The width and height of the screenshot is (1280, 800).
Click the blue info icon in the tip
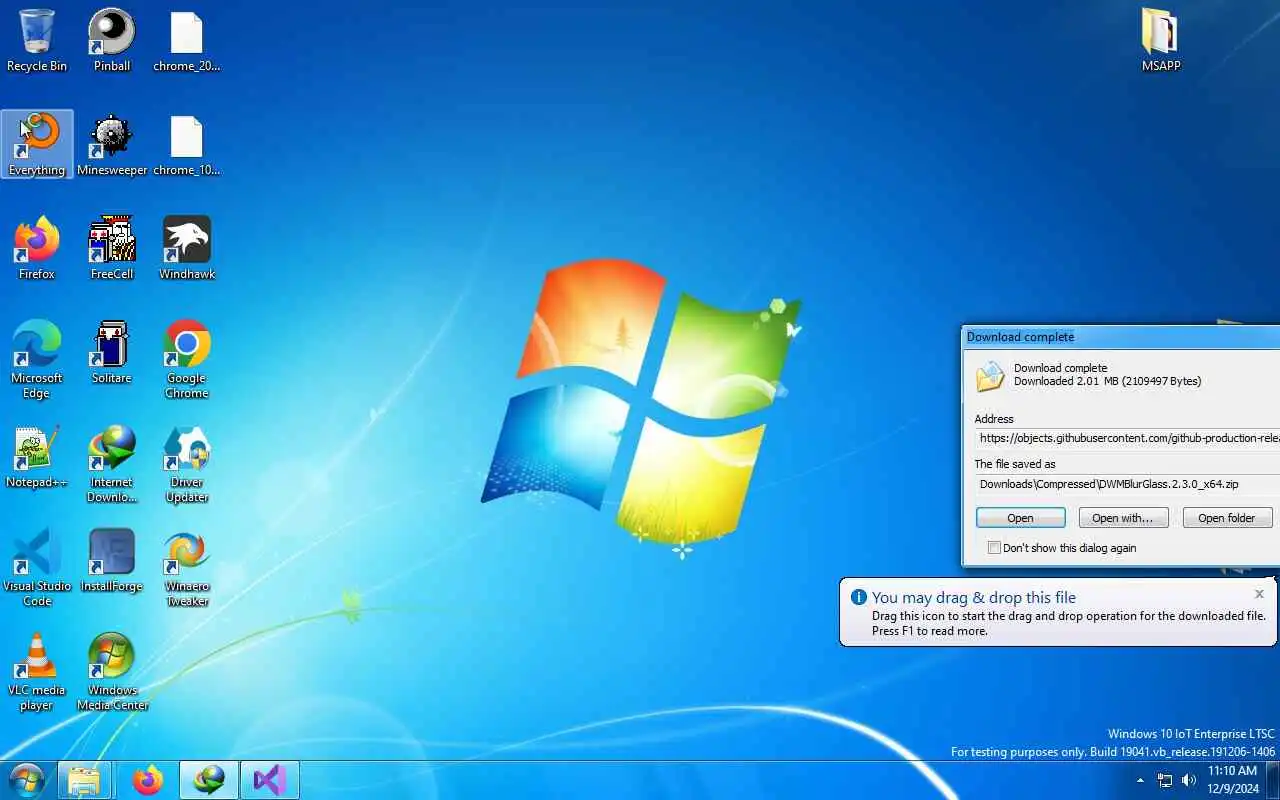(858, 597)
